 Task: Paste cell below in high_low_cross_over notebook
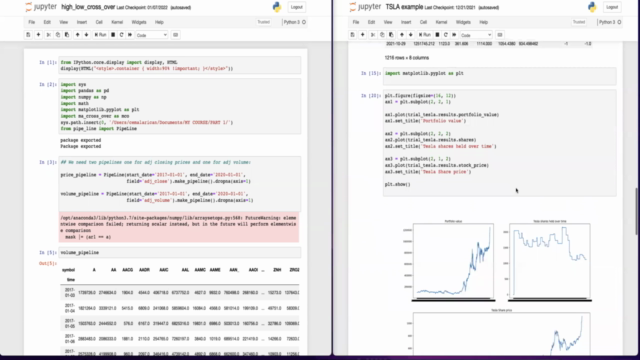click(x=67, y=35)
